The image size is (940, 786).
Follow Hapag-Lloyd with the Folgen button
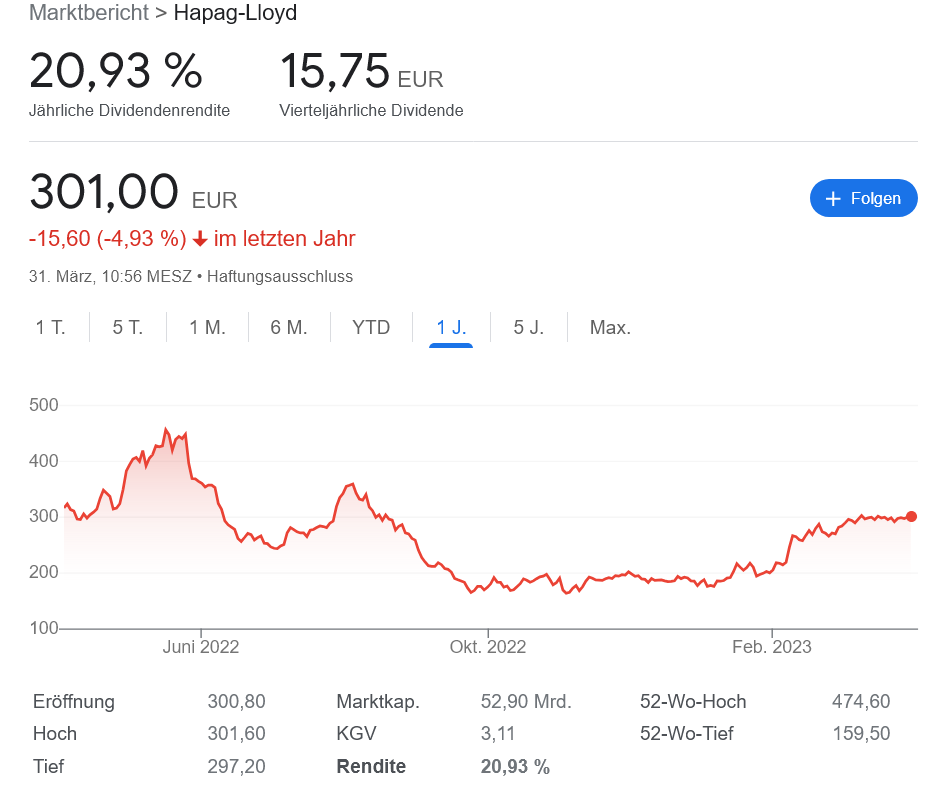[863, 198]
